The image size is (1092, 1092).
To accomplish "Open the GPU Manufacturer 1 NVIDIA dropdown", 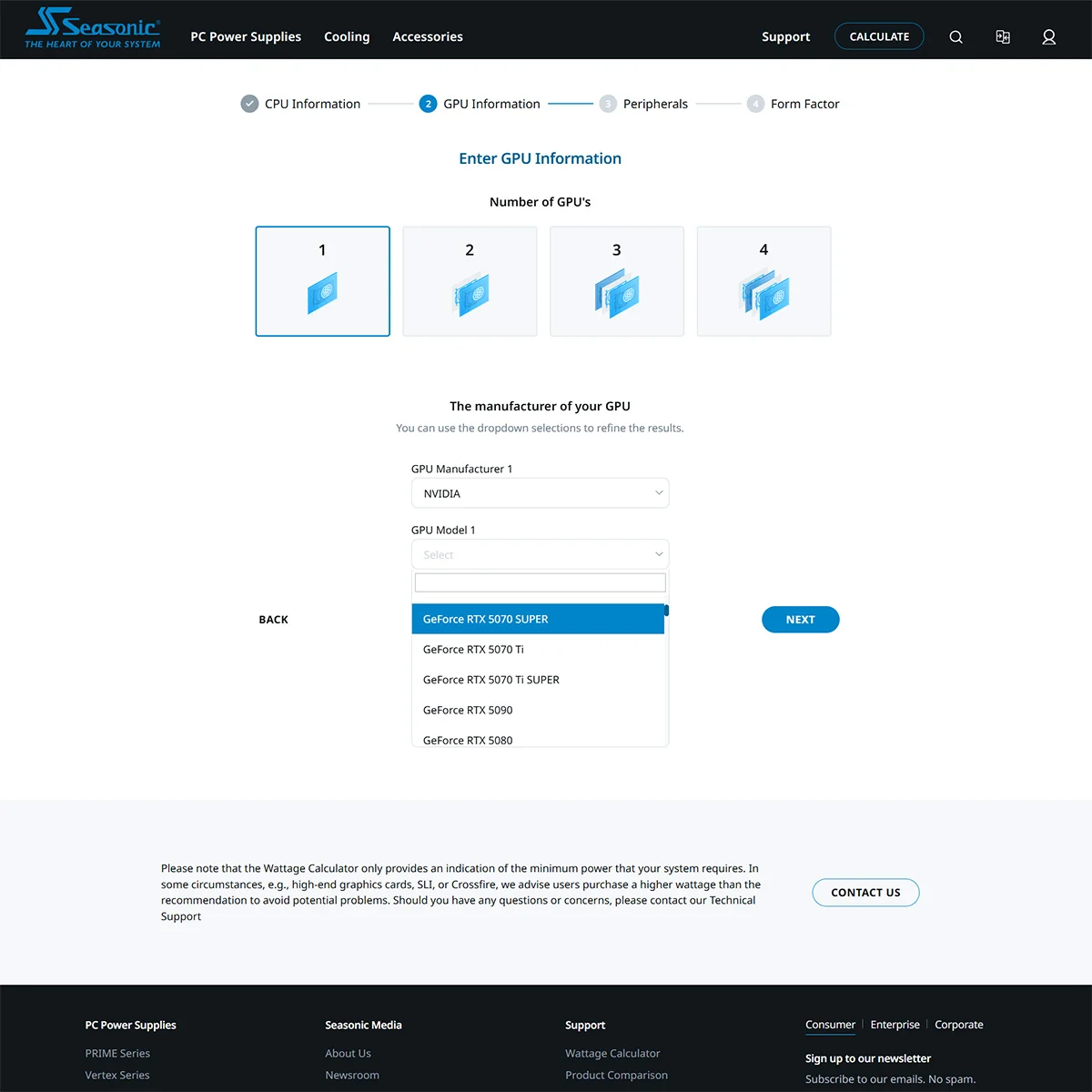I will coord(540,492).
